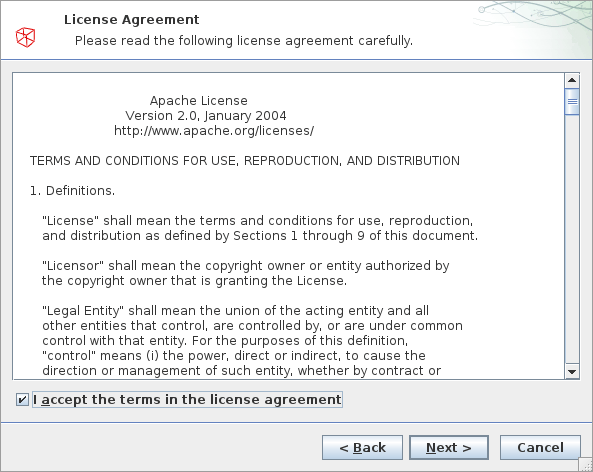The image size is (593, 472).
Task: Click the '1. Definitions.' heading
Action: pyautogui.click(x=72, y=191)
